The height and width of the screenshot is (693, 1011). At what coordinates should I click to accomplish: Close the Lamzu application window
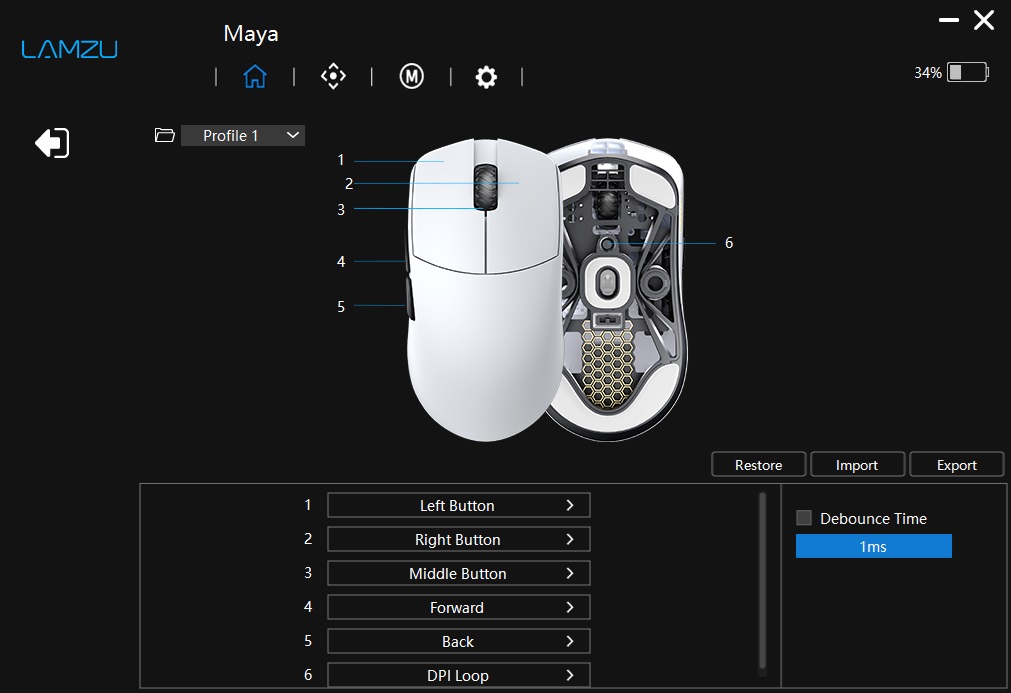pos(984,20)
